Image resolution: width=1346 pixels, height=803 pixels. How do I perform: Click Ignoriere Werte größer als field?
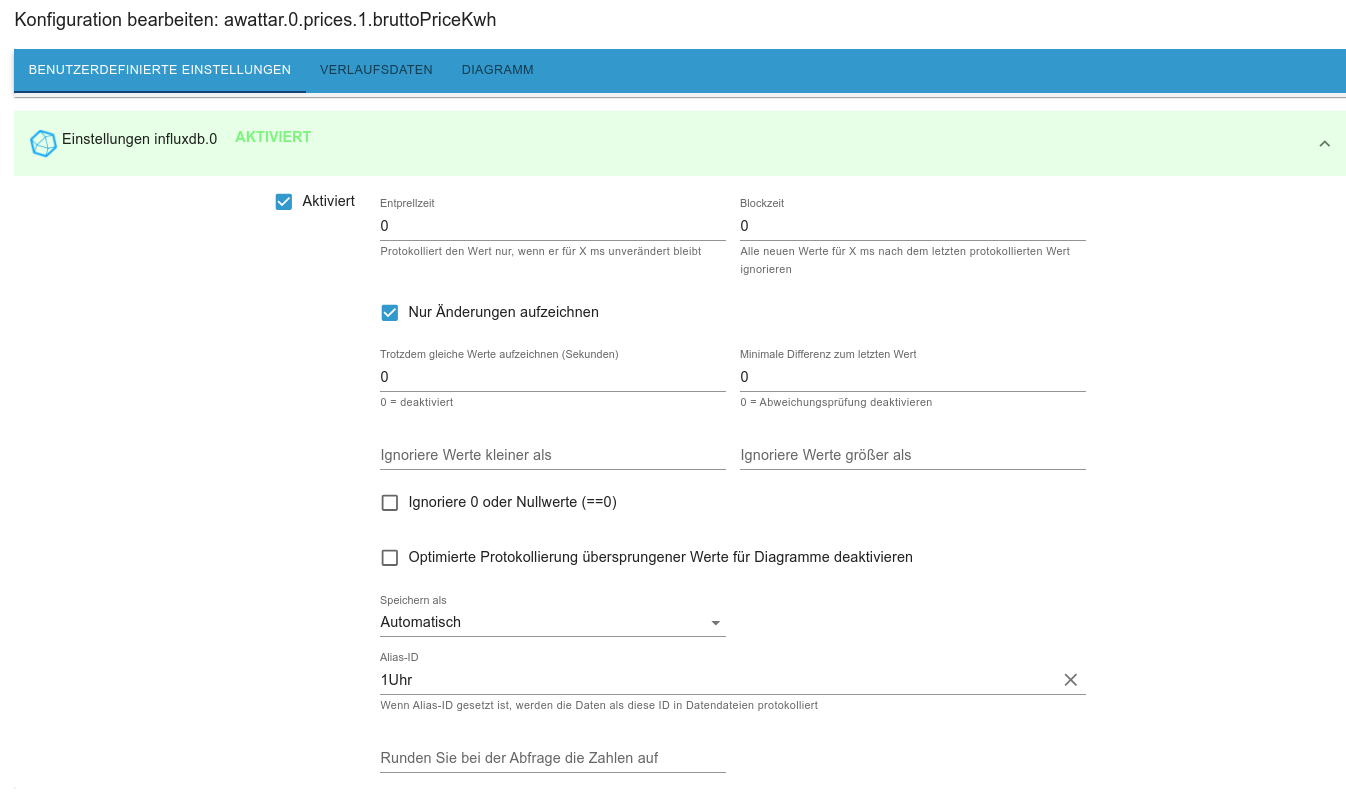[912, 456]
